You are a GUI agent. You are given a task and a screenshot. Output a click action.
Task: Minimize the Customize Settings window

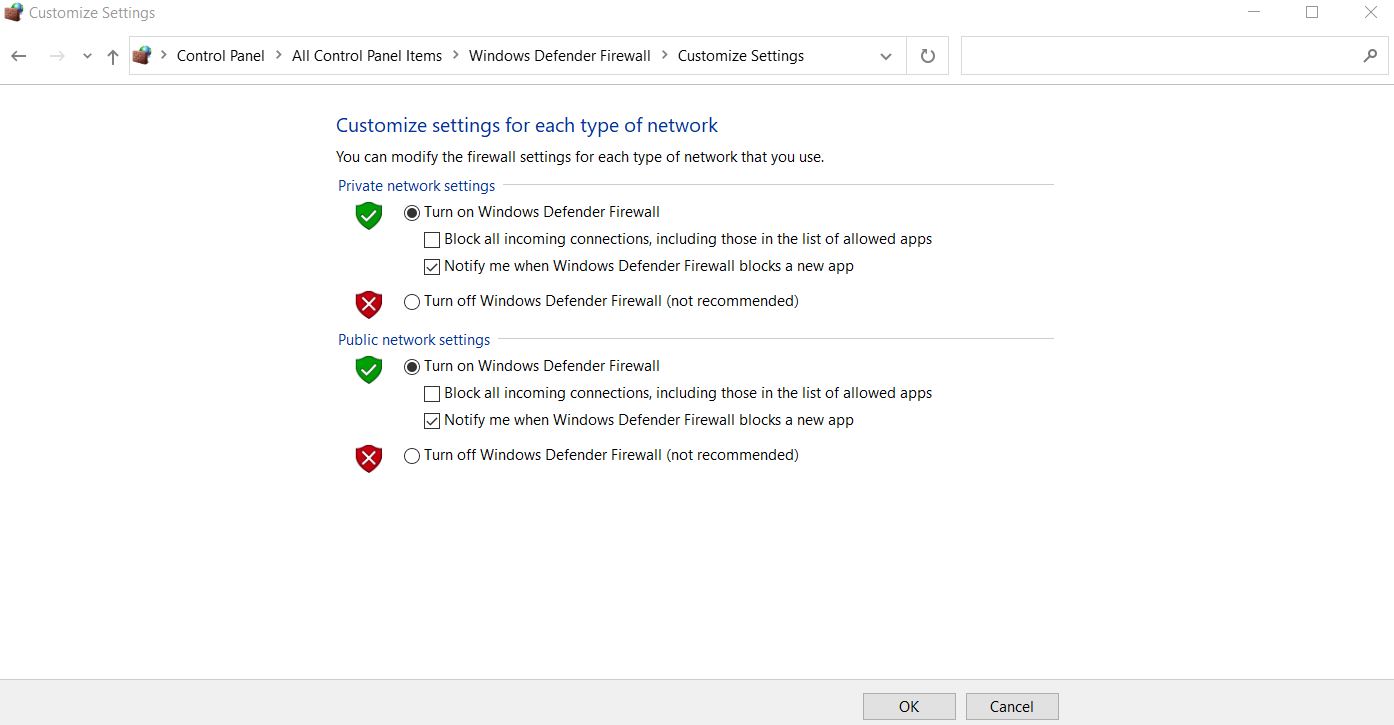point(1254,13)
